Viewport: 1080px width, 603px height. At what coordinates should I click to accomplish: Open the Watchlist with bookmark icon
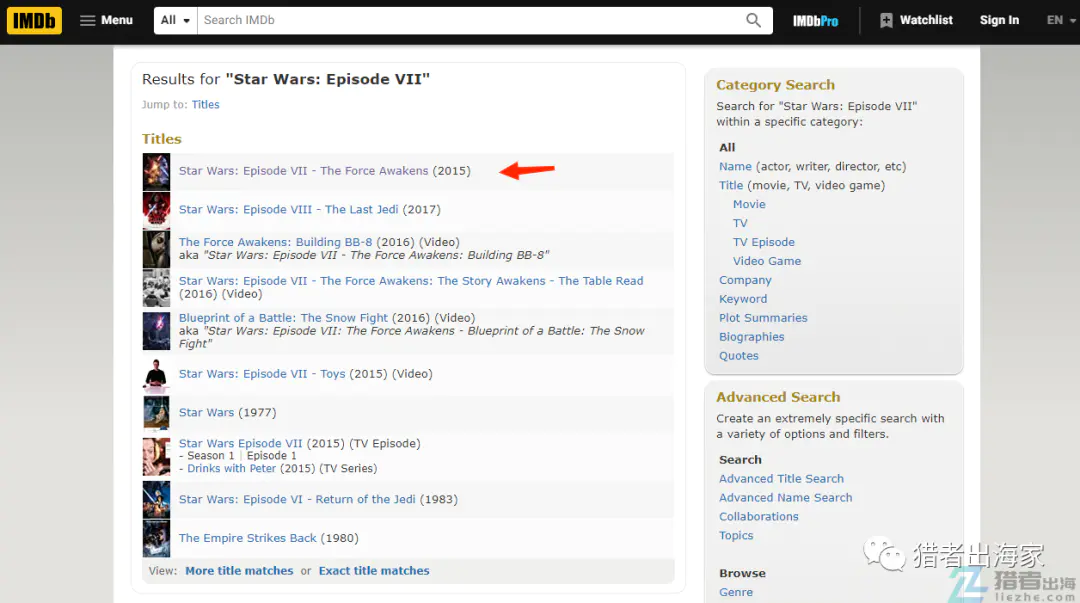tap(915, 20)
